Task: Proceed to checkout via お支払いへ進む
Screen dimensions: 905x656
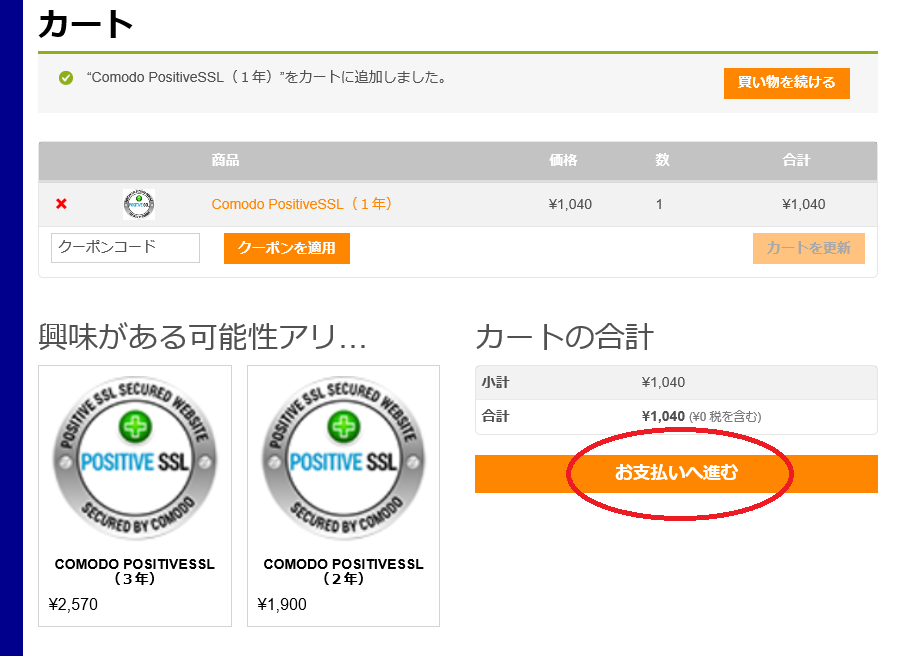Action: [x=676, y=473]
